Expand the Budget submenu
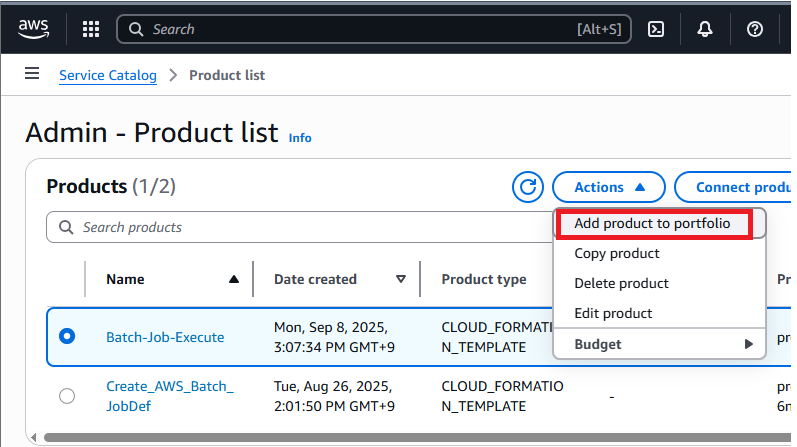Screen dimensions: 797x447 [659, 344]
